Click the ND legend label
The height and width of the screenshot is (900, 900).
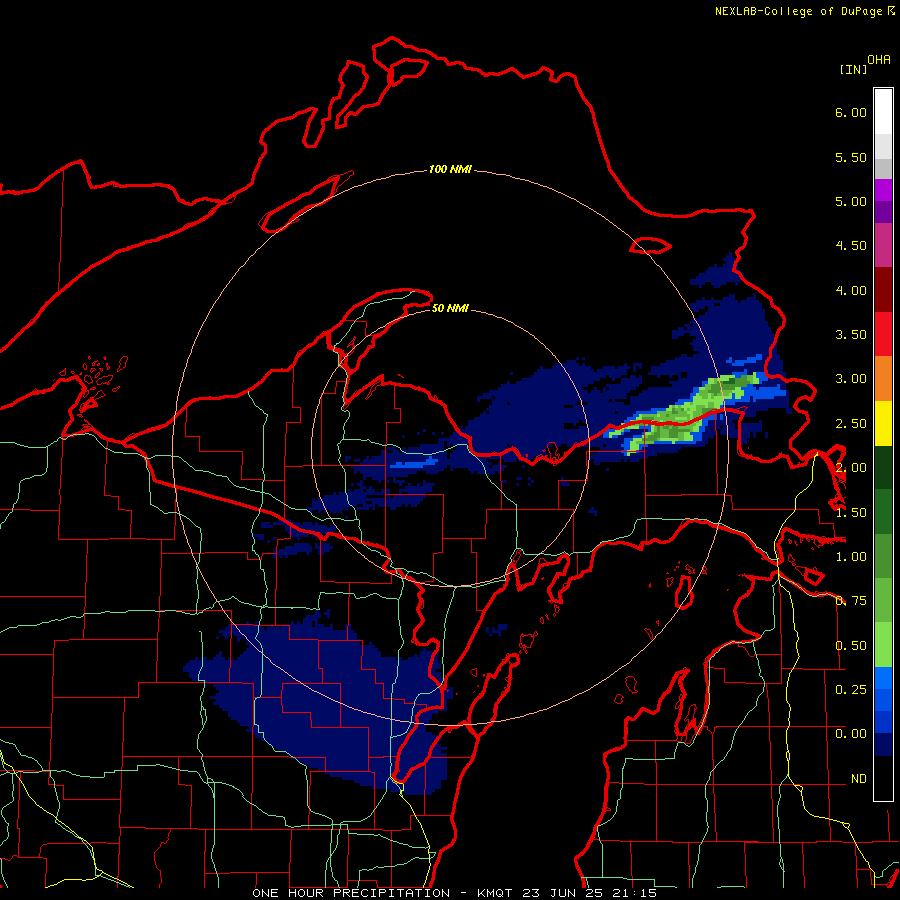tap(859, 779)
